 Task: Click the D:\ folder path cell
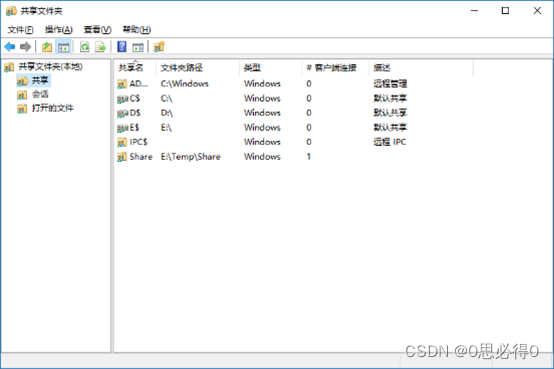166,113
